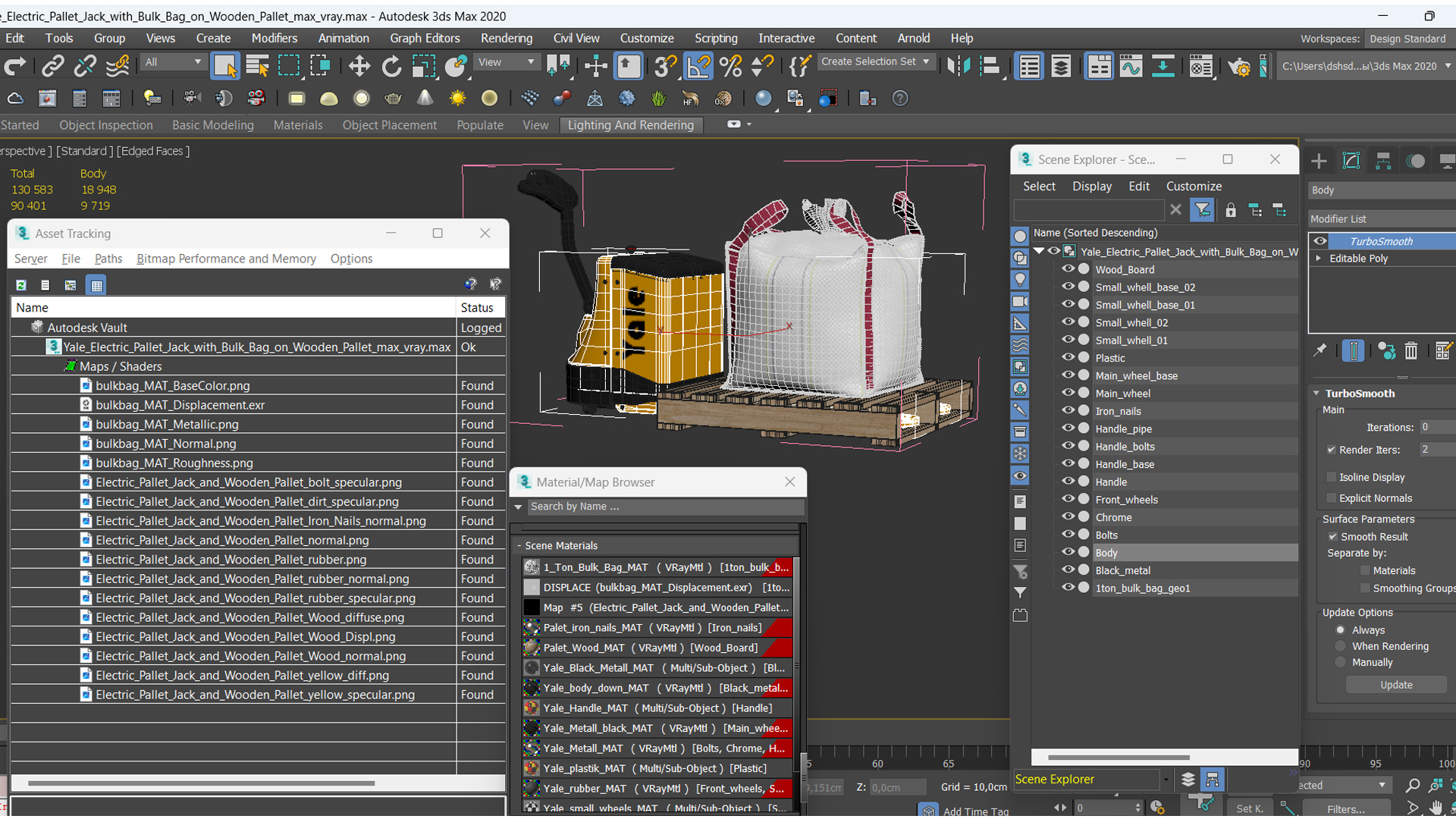Viewport: 1456px width, 819px height.
Task: Open the View reference coordinate dropdown
Action: (x=505, y=62)
